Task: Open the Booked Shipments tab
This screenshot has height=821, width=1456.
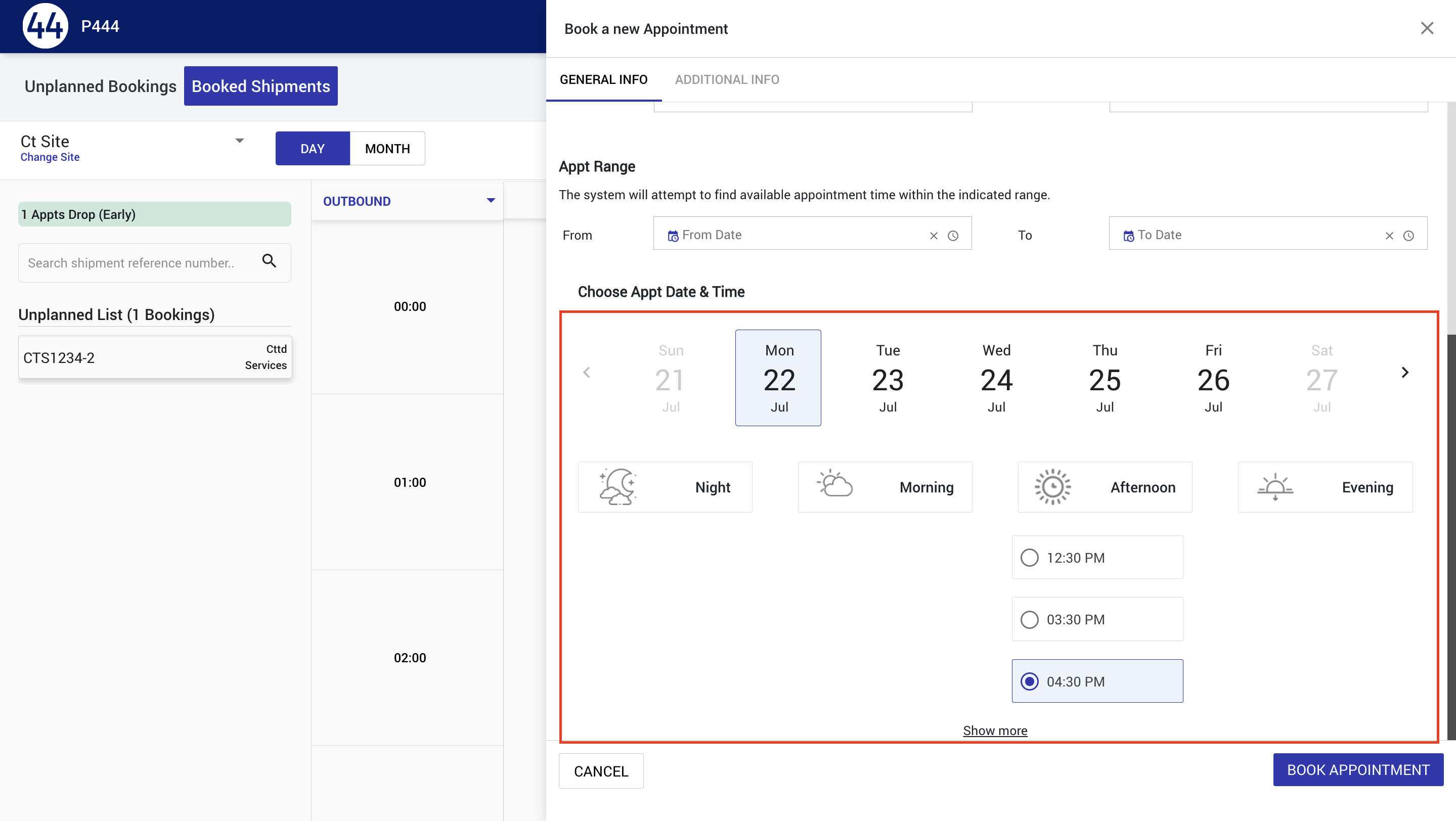Action: (260, 86)
